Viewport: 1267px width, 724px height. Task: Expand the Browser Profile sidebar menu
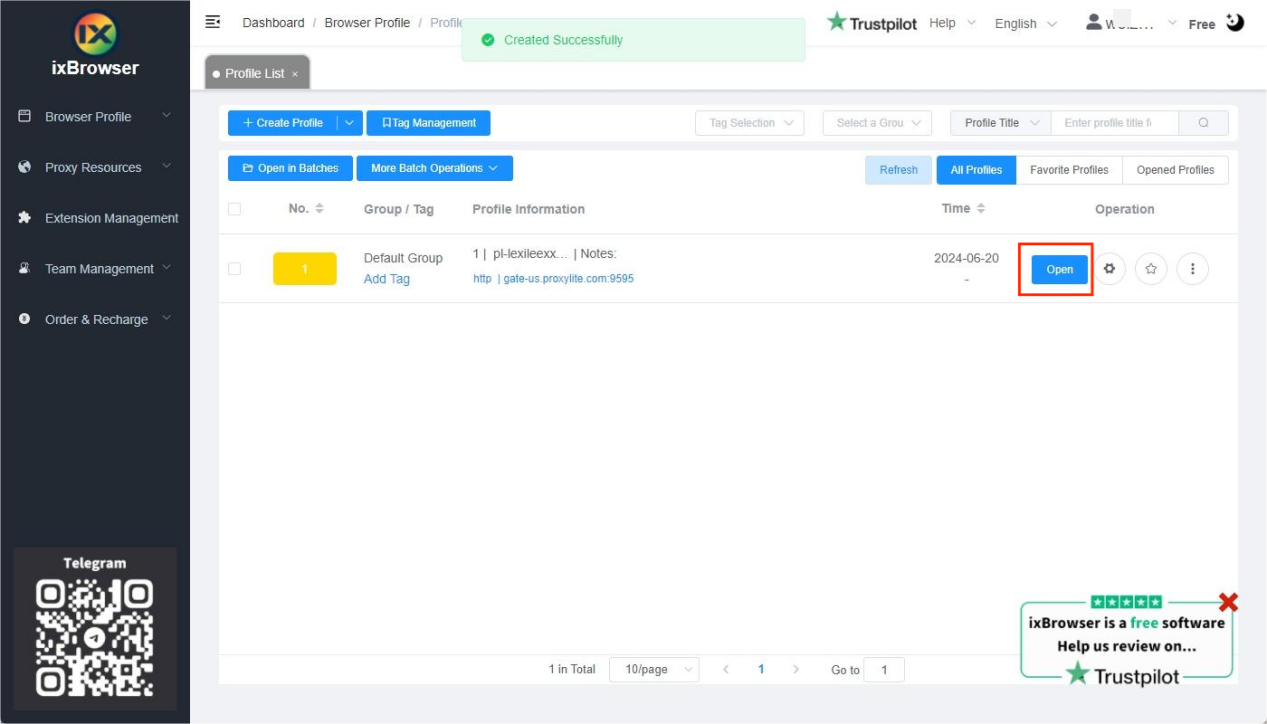pos(167,116)
